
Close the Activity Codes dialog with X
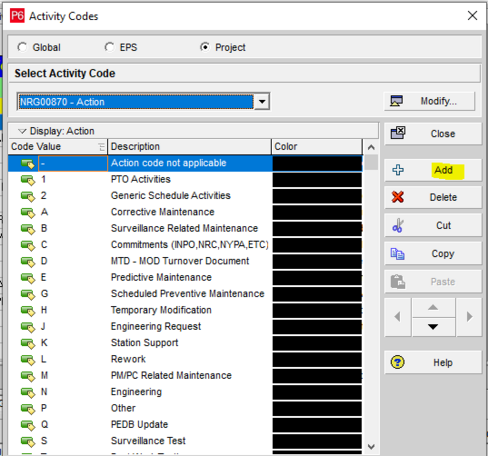(472, 16)
